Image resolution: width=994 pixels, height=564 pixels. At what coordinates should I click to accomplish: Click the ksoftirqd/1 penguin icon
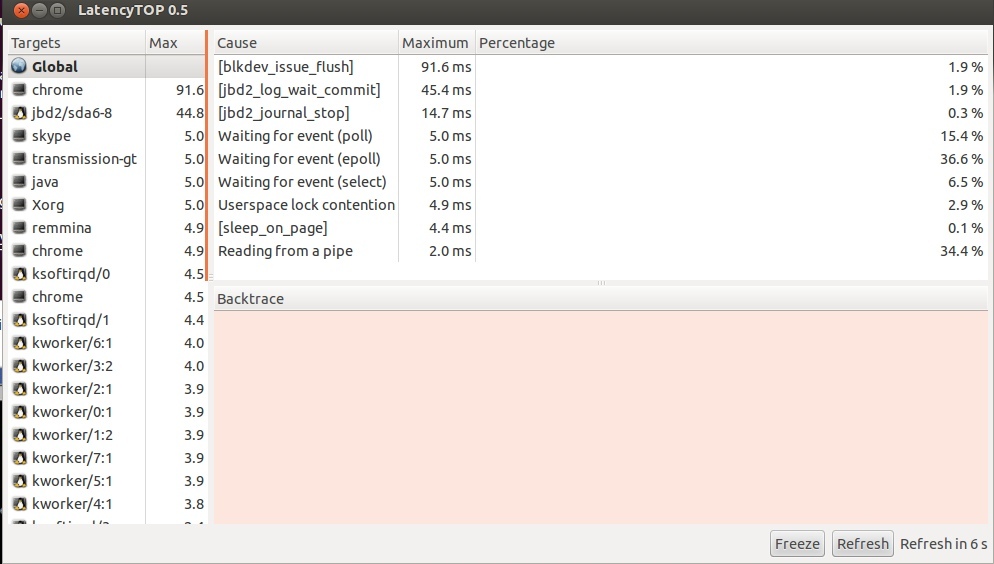click(x=20, y=320)
